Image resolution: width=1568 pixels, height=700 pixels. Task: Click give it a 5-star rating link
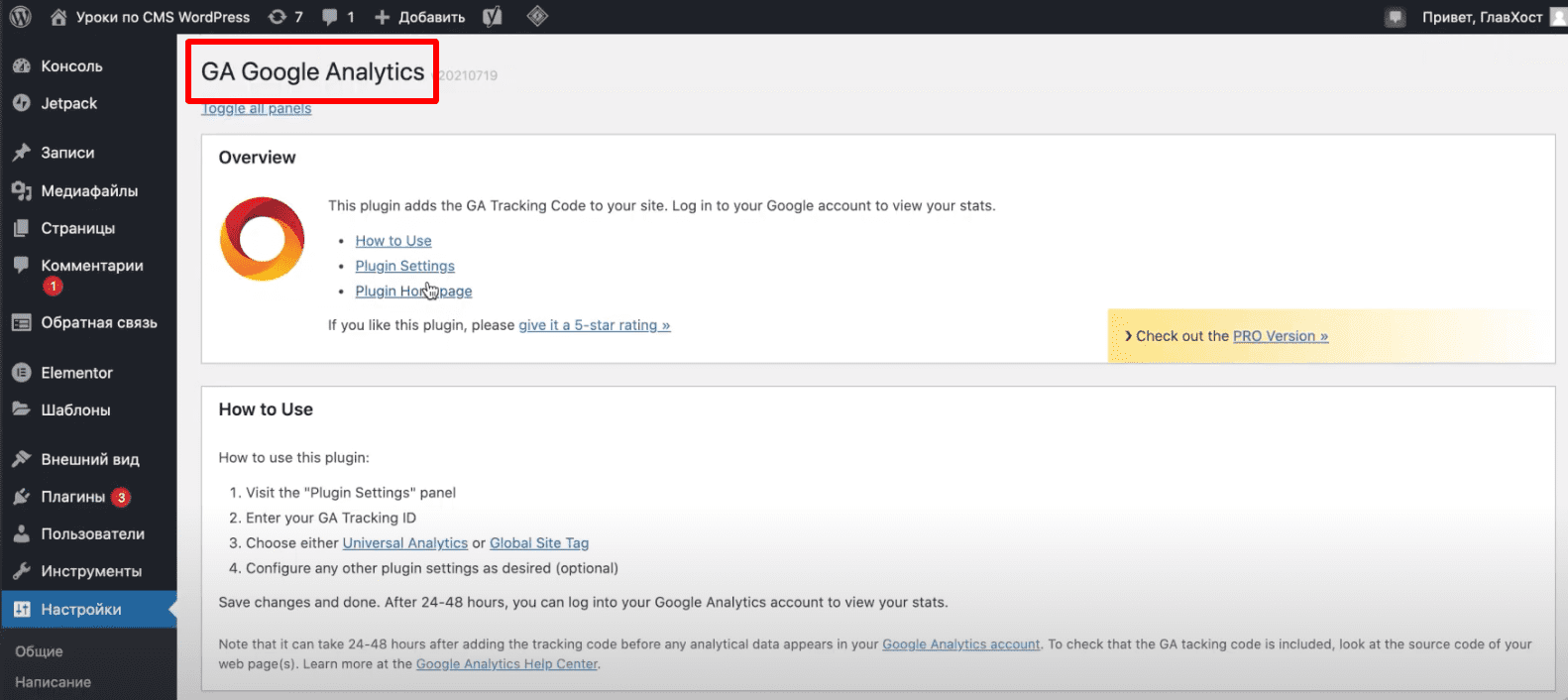click(x=594, y=325)
